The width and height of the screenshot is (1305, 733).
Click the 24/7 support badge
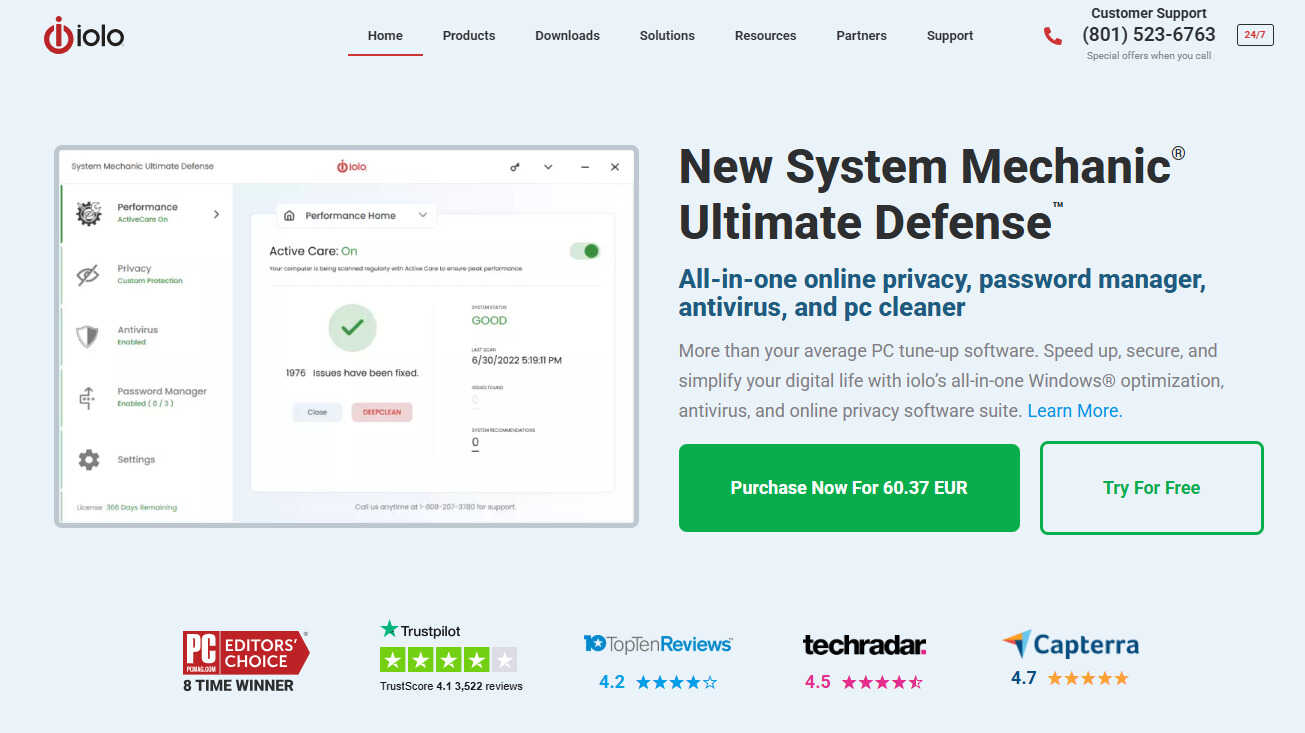point(1254,35)
